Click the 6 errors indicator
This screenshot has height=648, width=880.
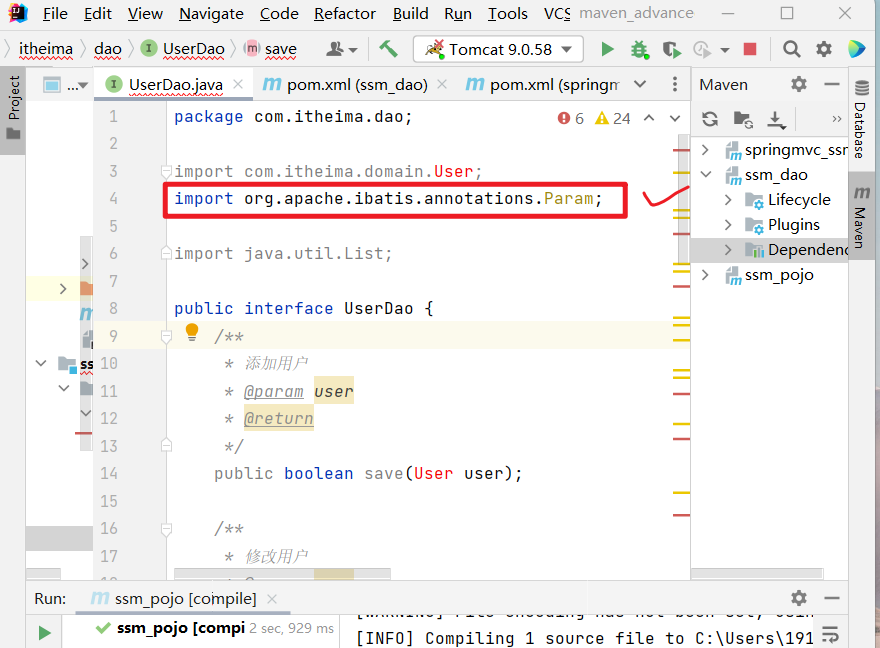point(571,118)
